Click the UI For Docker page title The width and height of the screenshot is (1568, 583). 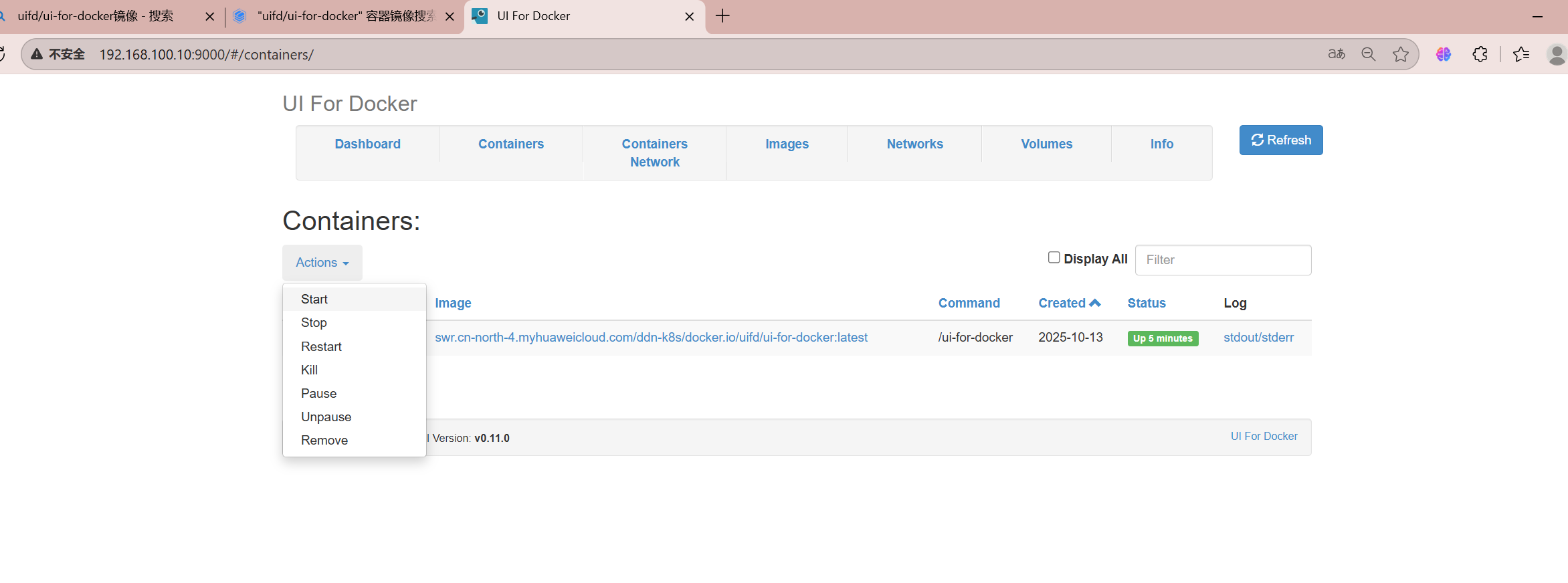point(349,104)
